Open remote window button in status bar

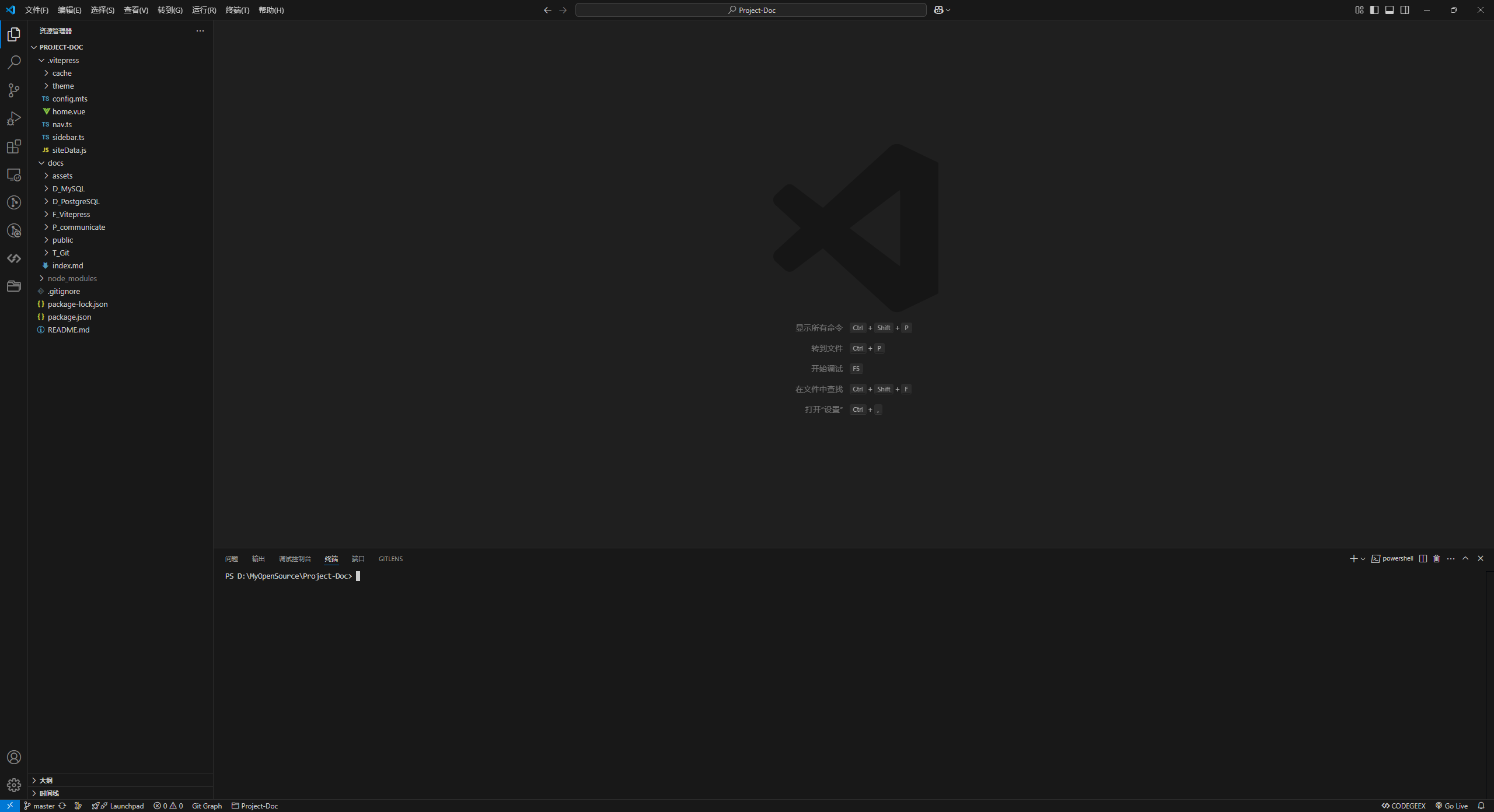(10, 806)
